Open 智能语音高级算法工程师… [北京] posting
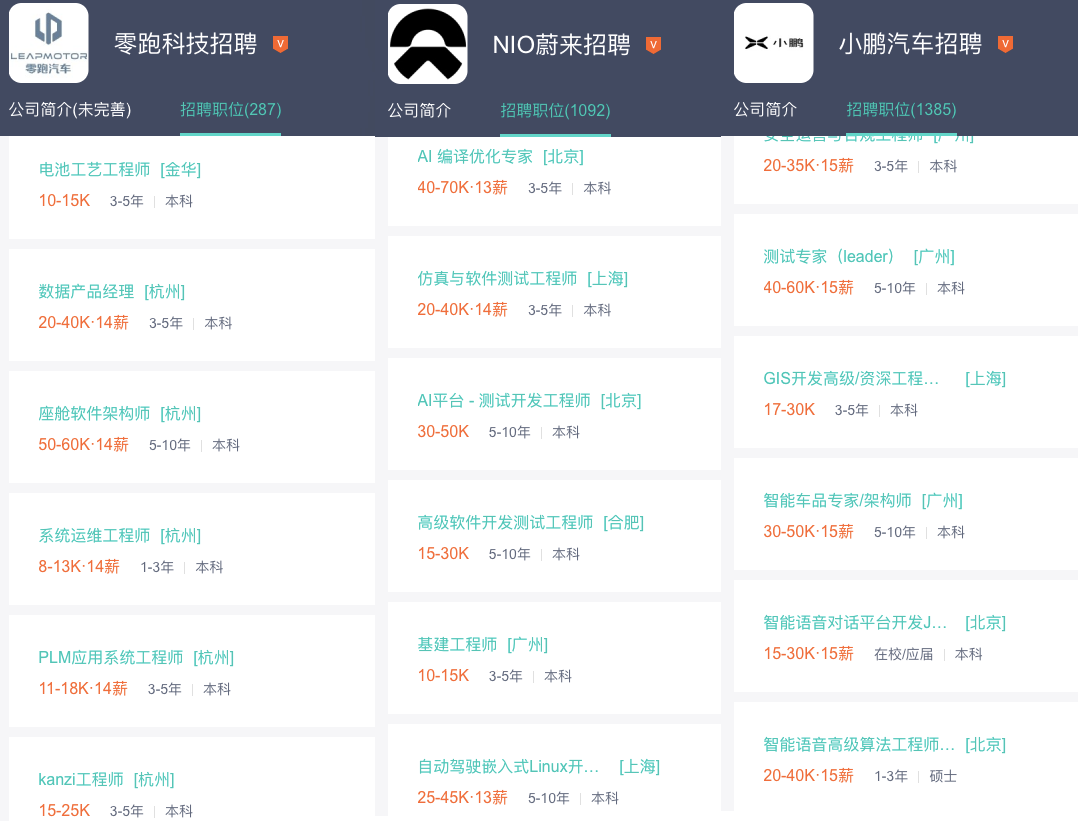Viewport: 1078px width, 823px height. point(885,745)
